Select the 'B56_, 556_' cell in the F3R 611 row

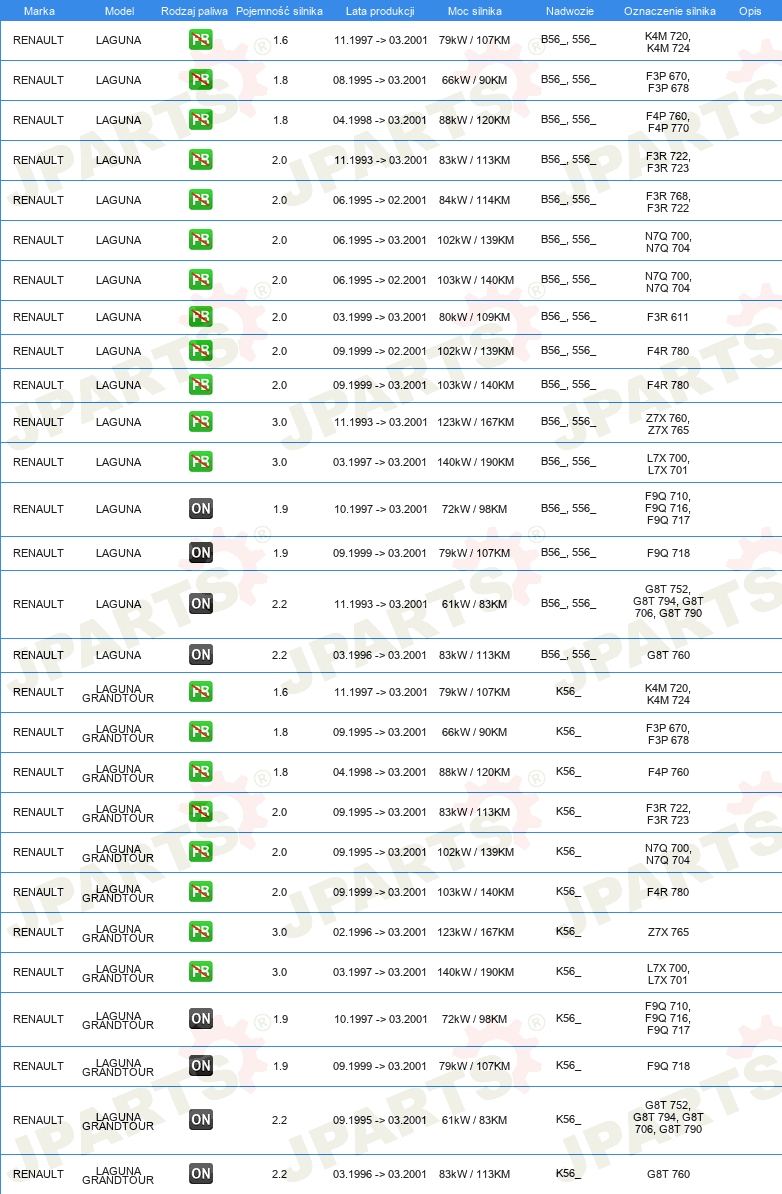point(568,316)
